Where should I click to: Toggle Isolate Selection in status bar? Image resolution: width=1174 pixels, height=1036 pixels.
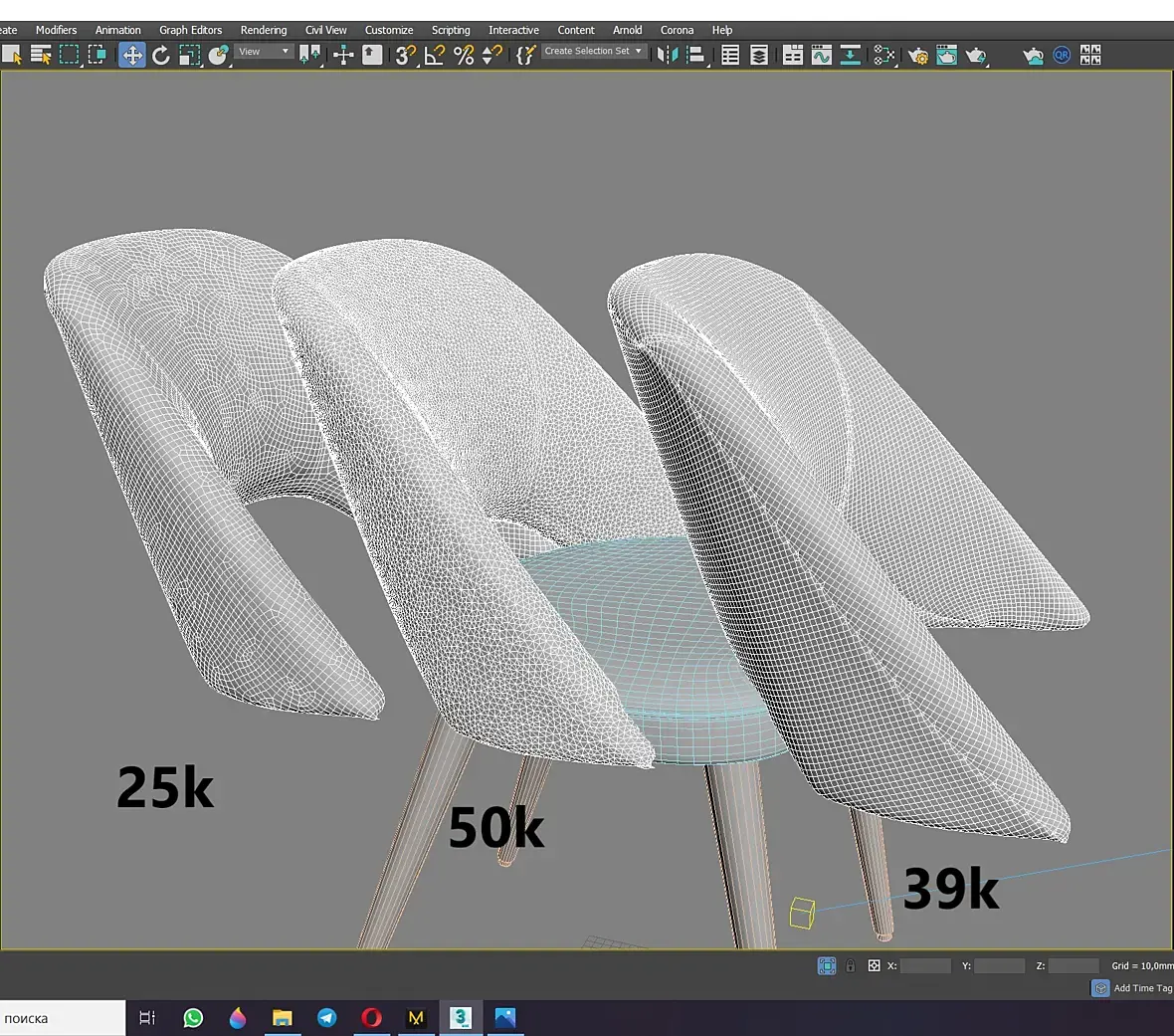(827, 965)
